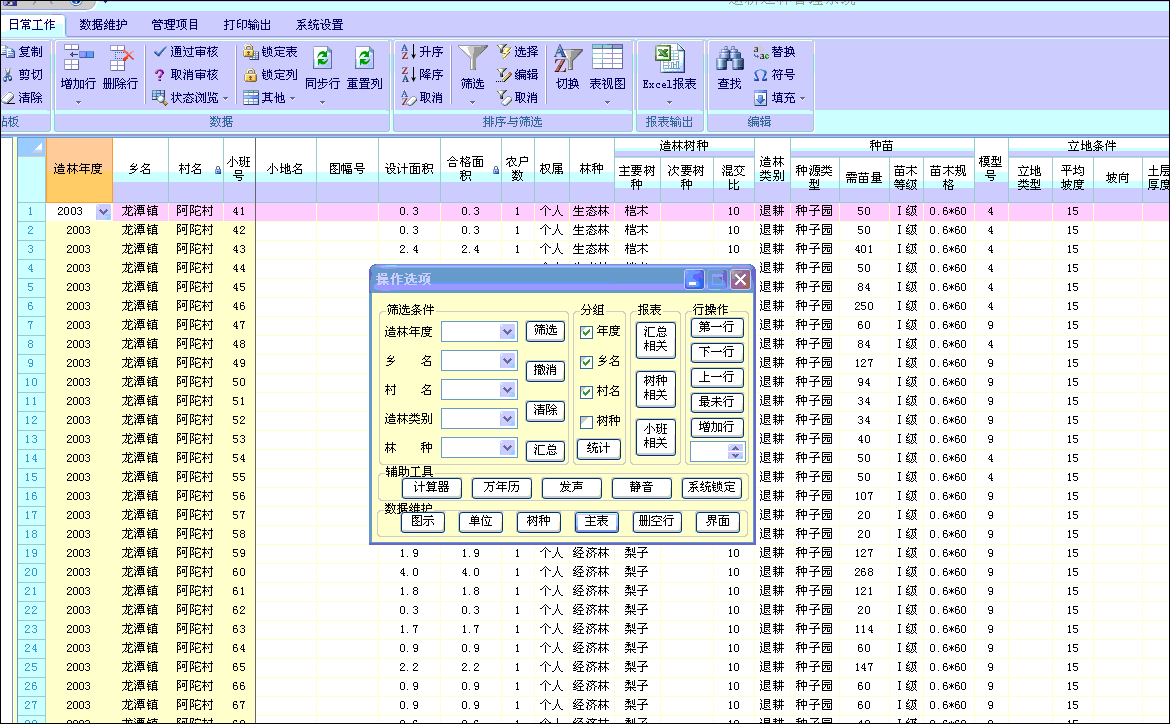Viewport: 1170px width, 724px height.
Task: Uncheck the 年度 grouping checkbox
Action: tap(586, 332)
